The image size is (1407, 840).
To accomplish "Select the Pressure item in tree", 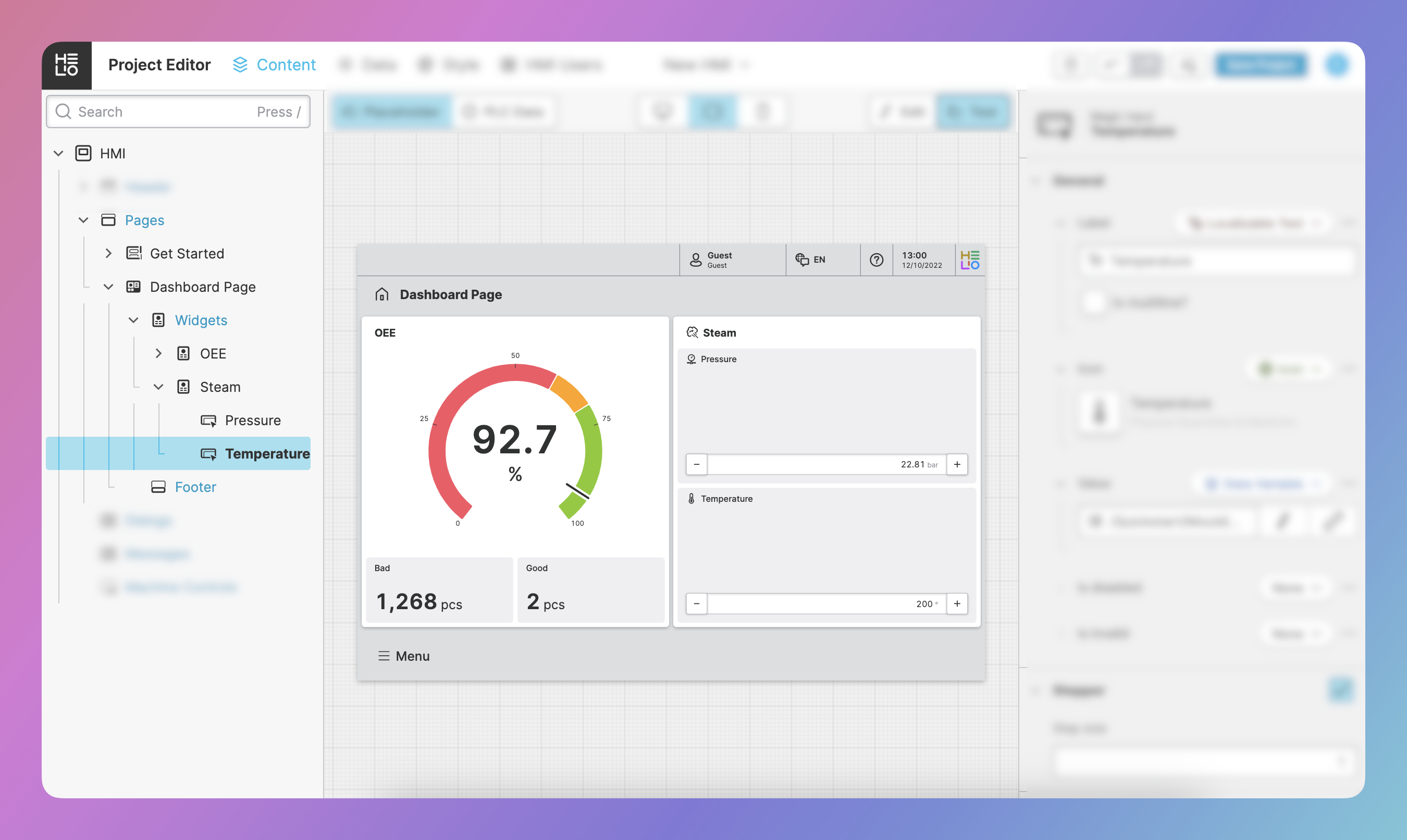I will [252, 421].
